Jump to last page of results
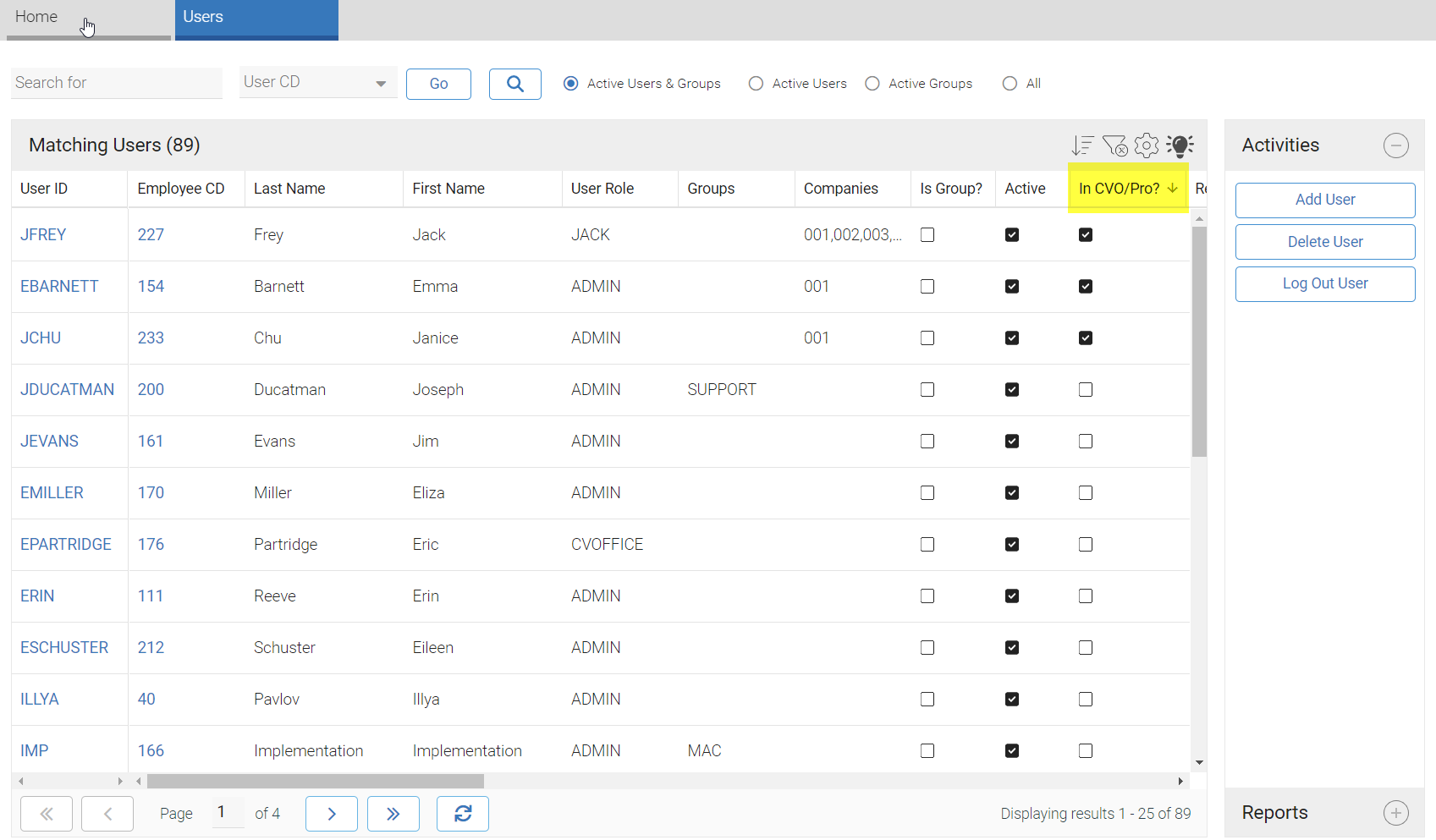Viewport: 1436px width, 840px height. (x=393, y=814)
